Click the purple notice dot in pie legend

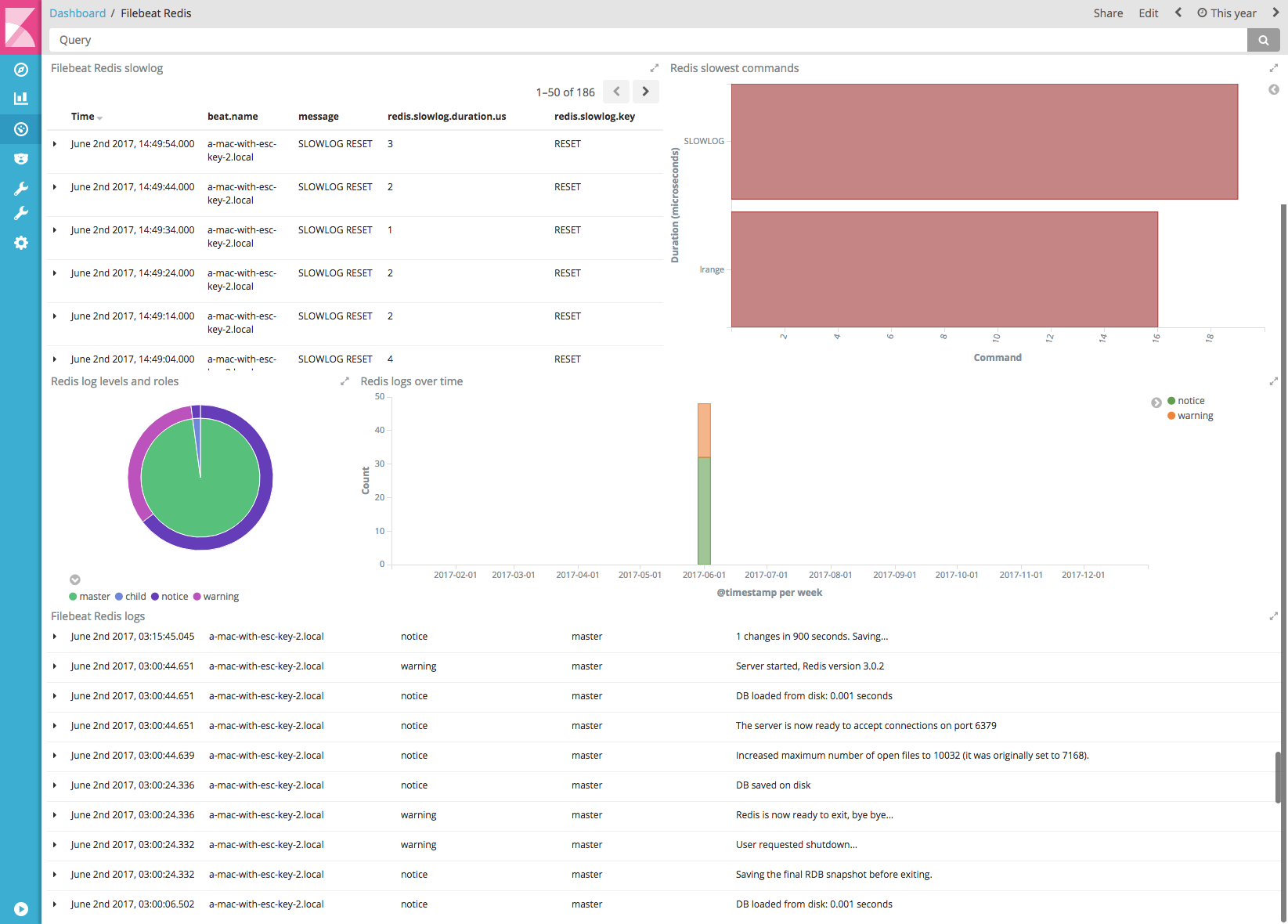[155, 597]
